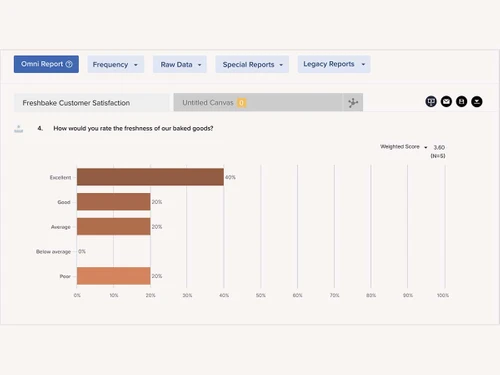Switch to the Untitled Canvas tab
This screenshot has height=375, width=500.
pos(258,102)
